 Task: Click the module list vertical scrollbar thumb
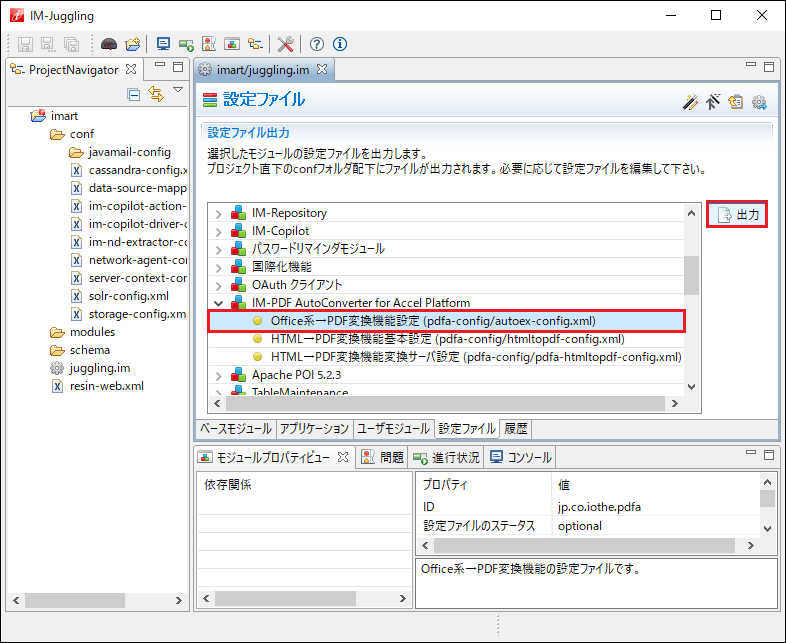pyautogui.click(x=691, y=275)
